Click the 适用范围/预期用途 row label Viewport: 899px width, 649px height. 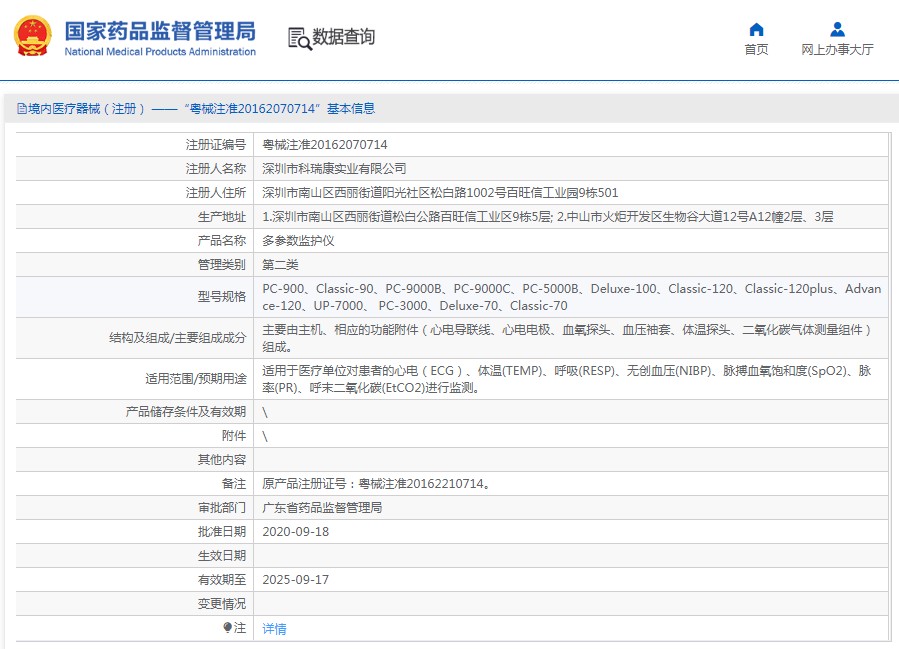point(196,379)
